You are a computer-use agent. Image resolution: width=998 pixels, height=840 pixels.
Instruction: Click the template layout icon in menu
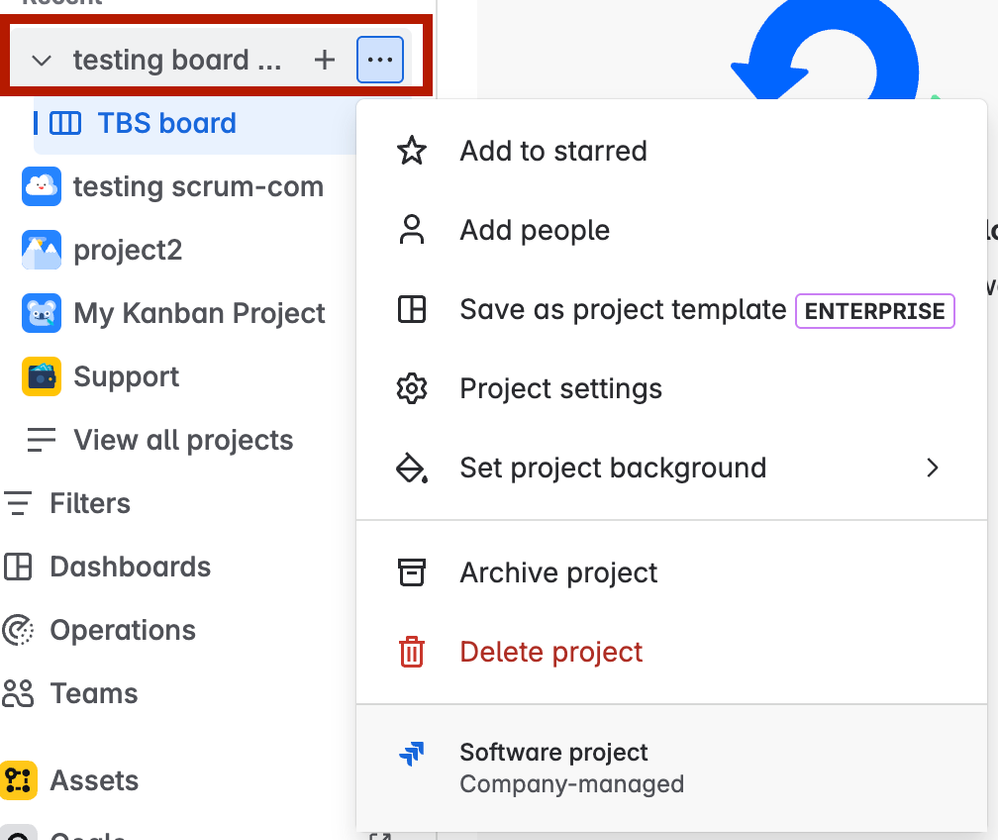click(412, 310)
